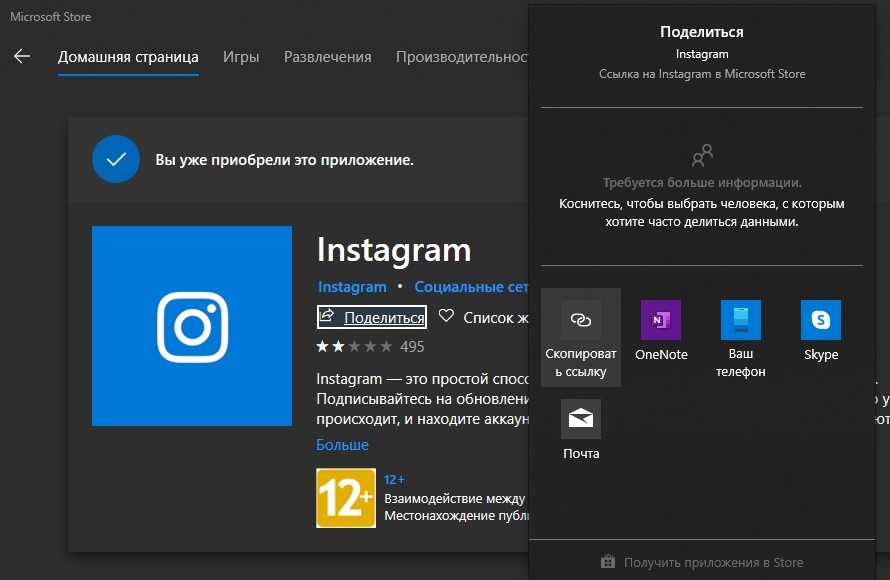Share to OneNote
This screenshot has width=890, height=580.
661,331
